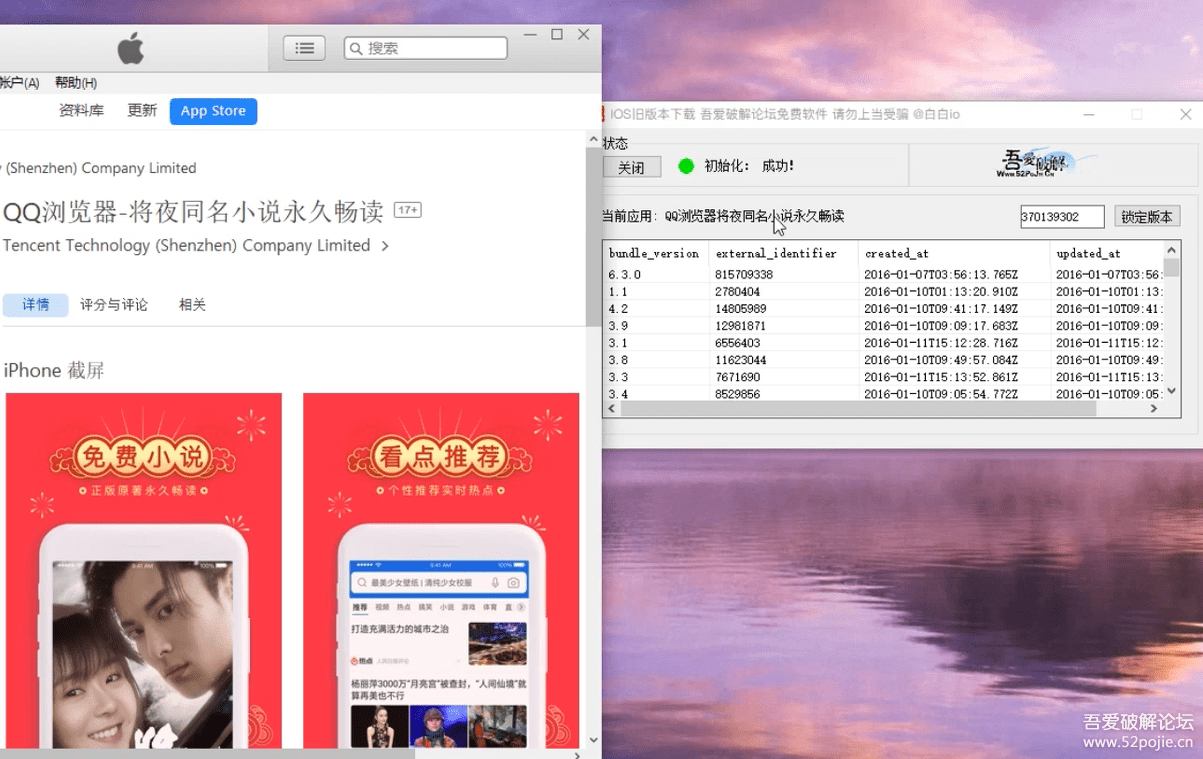The image size is (1203, 759).
Task: Select the row with version 6.3.0
Action: (x=884, y=274)
